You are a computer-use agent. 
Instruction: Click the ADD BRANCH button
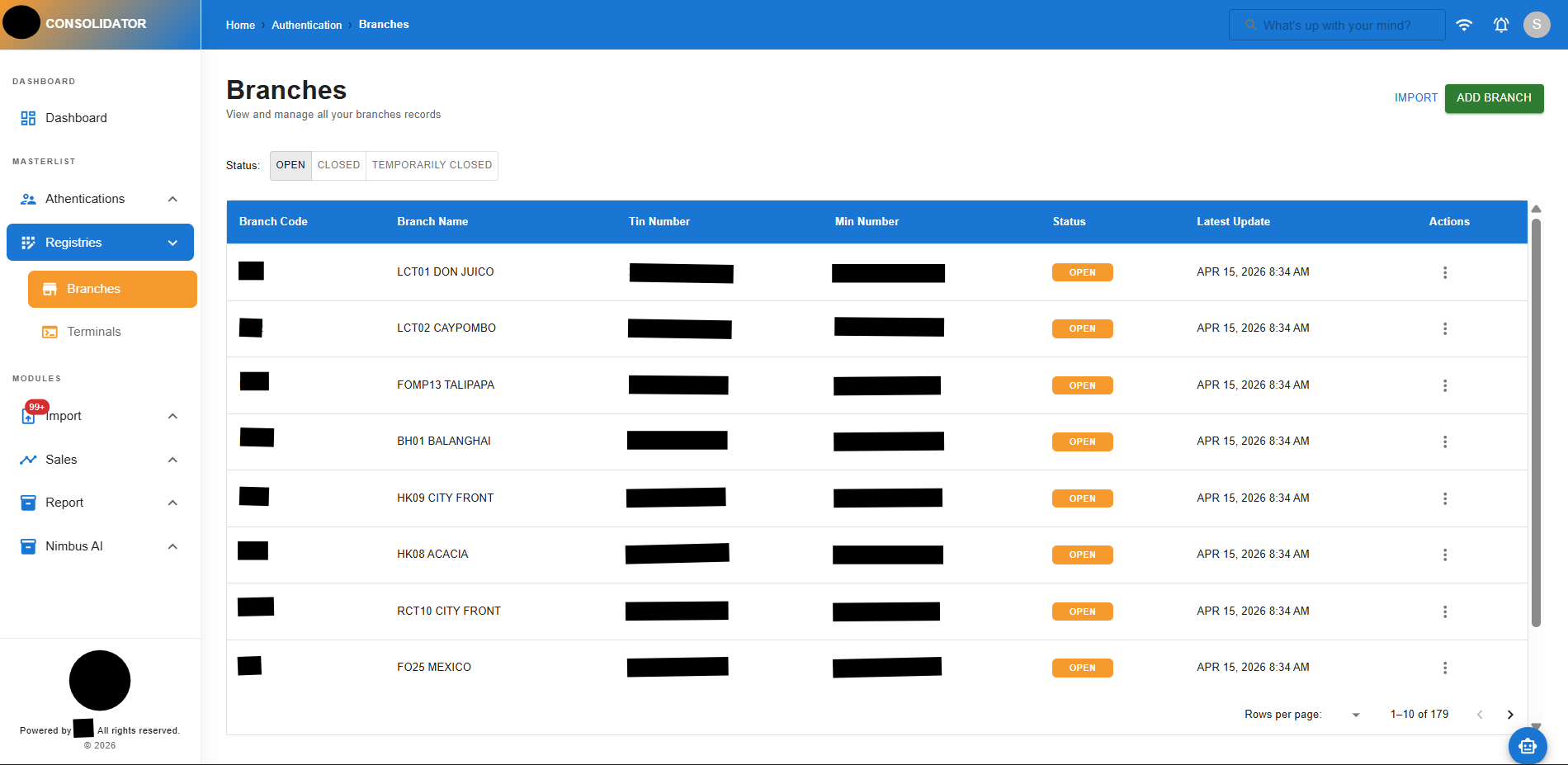[1494, 98]
